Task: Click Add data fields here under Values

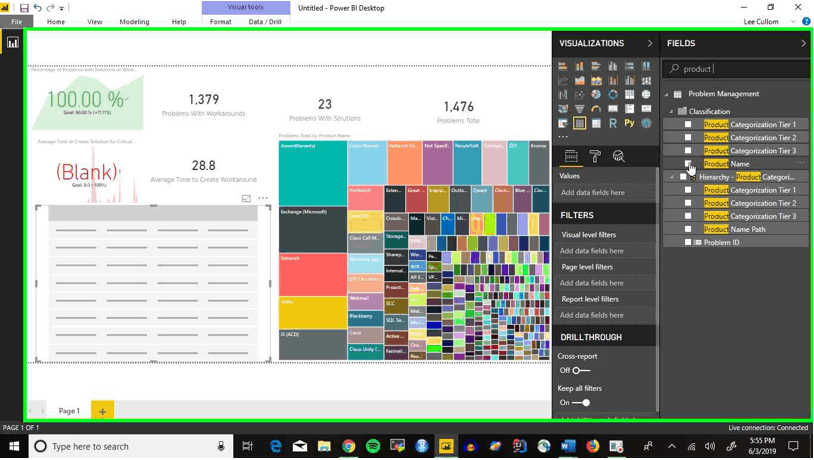Action: [x=606, y=193]
